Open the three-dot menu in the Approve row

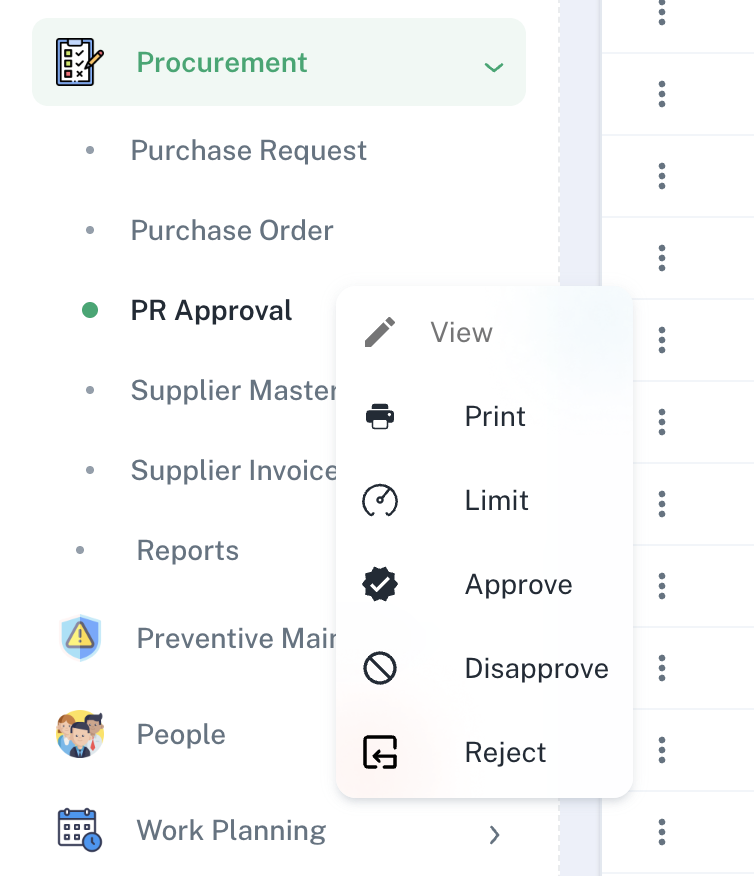(662, 585)
